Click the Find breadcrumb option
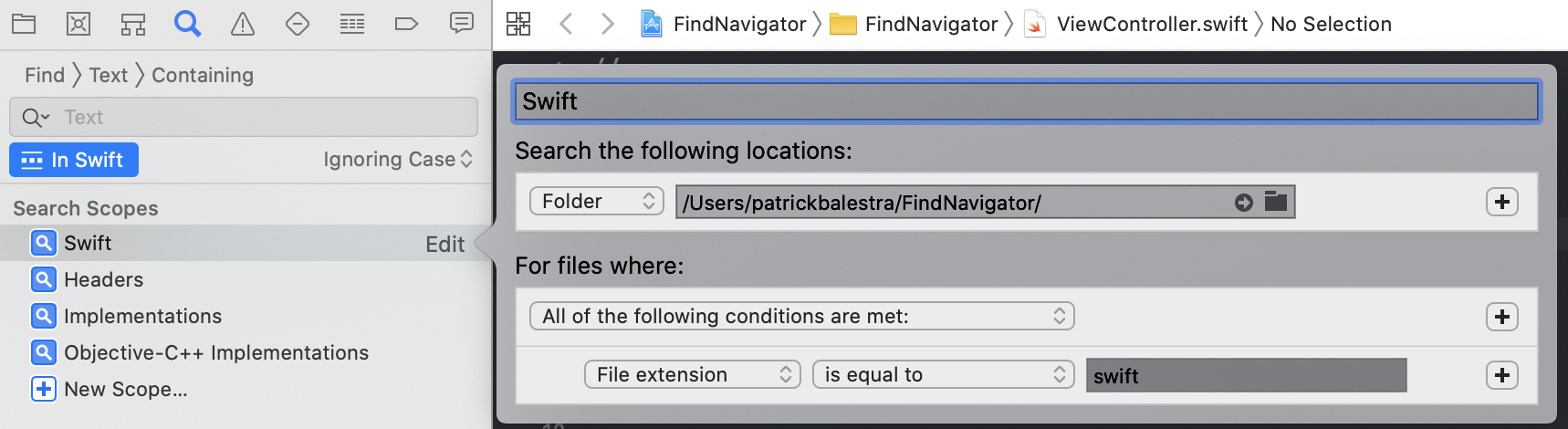1568x429 pixels. (x=45, y=75)
